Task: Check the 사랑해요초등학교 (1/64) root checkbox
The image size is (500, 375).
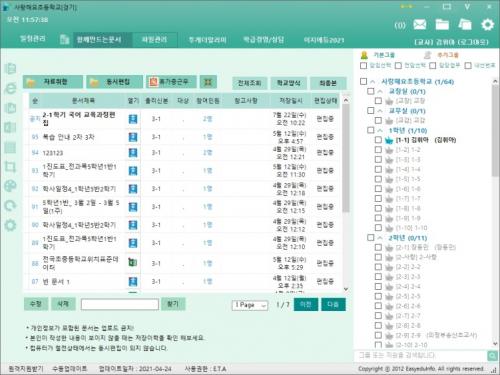Action: pyautogui.click(x=364, y=81)
